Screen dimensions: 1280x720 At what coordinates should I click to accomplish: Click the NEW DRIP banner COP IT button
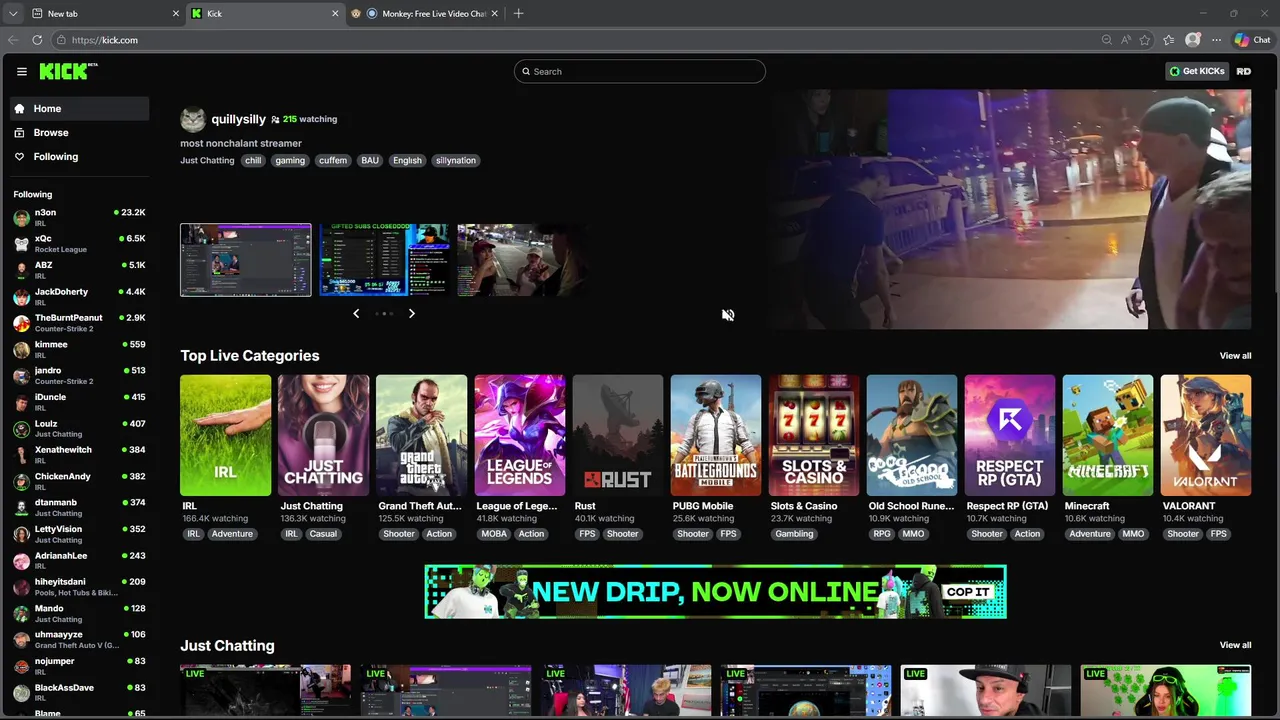[968, 592]
